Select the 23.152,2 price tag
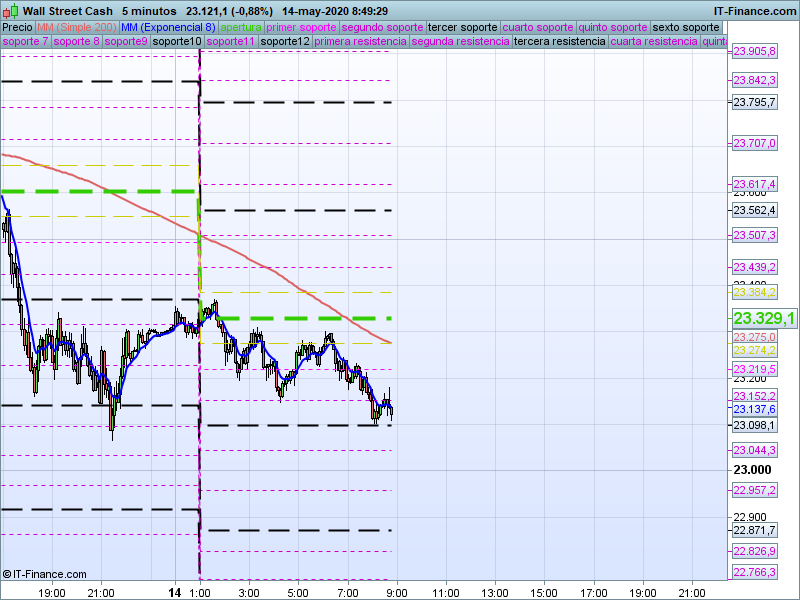This screenshot has height=600, width=800. click(x=755, y=396)
